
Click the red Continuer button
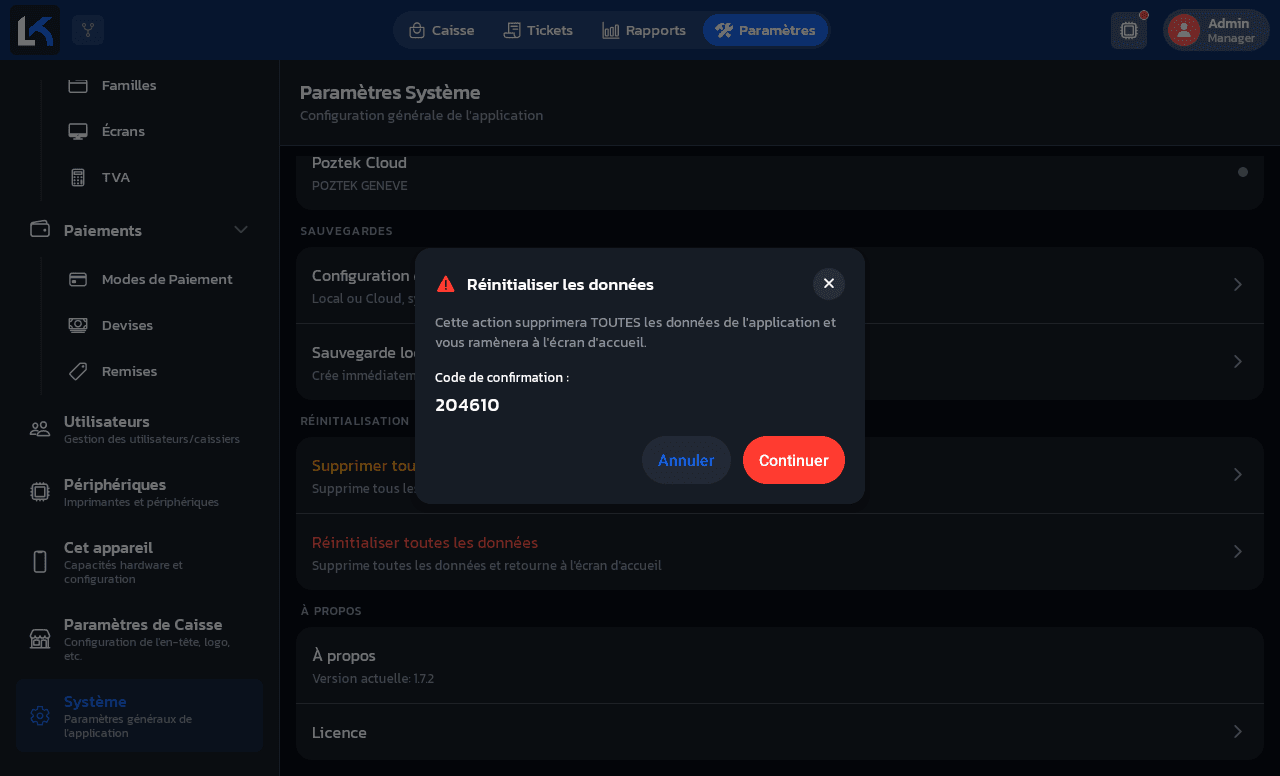pos(794,460)
